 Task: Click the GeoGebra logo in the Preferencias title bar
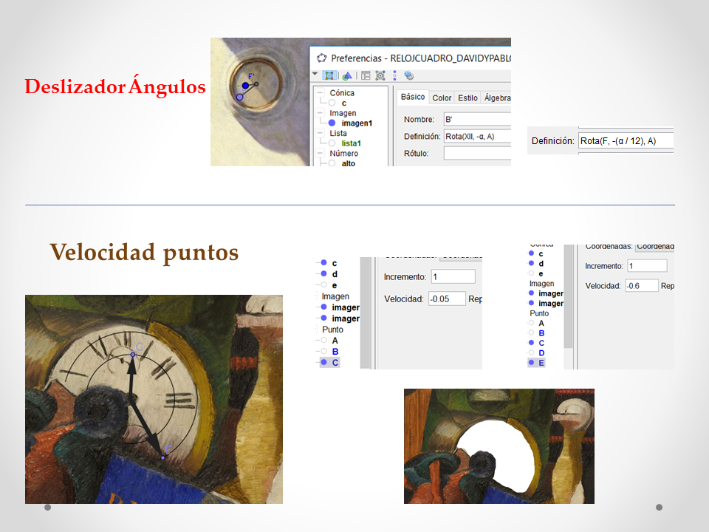pyautogui.click(x=321, y=58)
